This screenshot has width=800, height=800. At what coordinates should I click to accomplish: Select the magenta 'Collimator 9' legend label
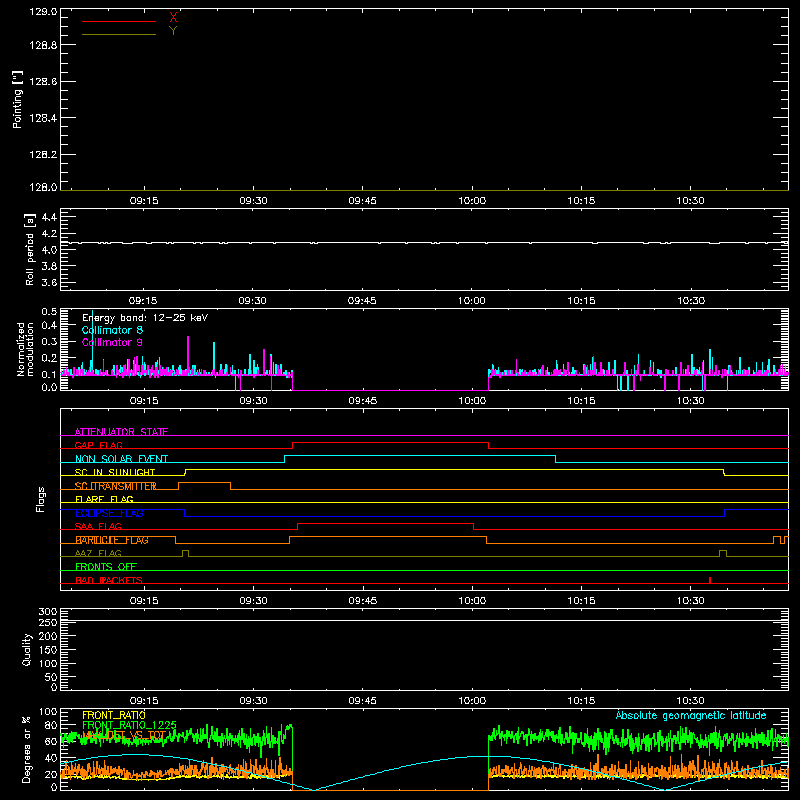coord(112,342)
